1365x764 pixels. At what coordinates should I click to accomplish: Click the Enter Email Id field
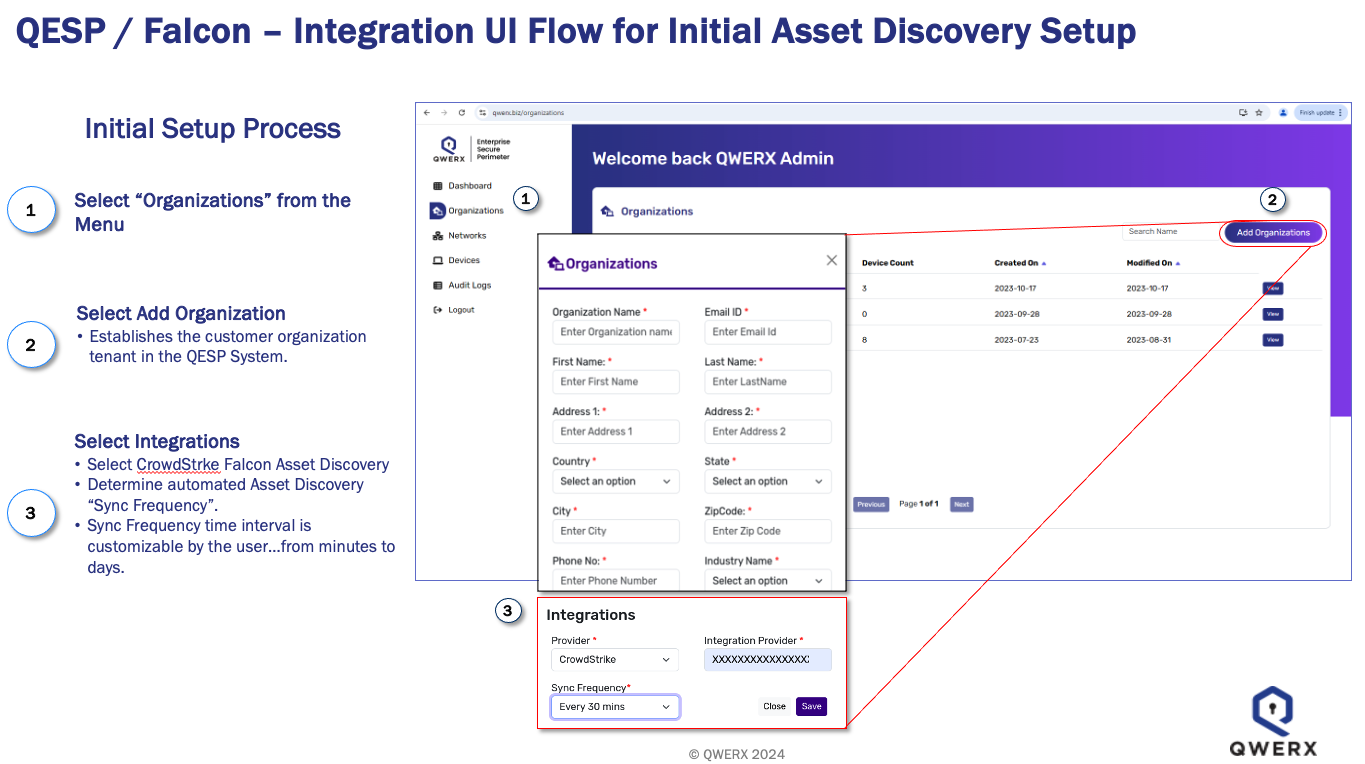pyautogui.click(x=768, y=332)
